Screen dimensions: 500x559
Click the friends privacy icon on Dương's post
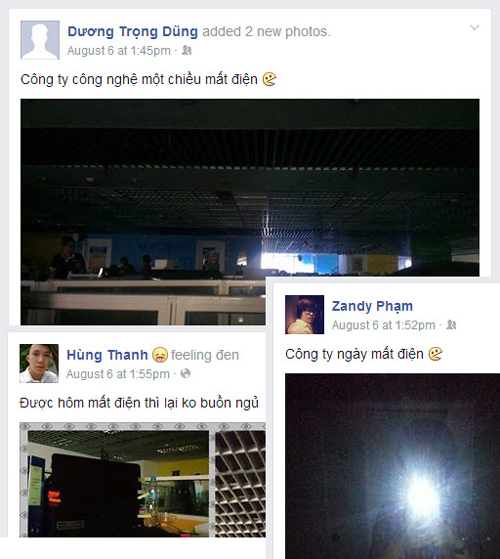[x=187, y=51]
